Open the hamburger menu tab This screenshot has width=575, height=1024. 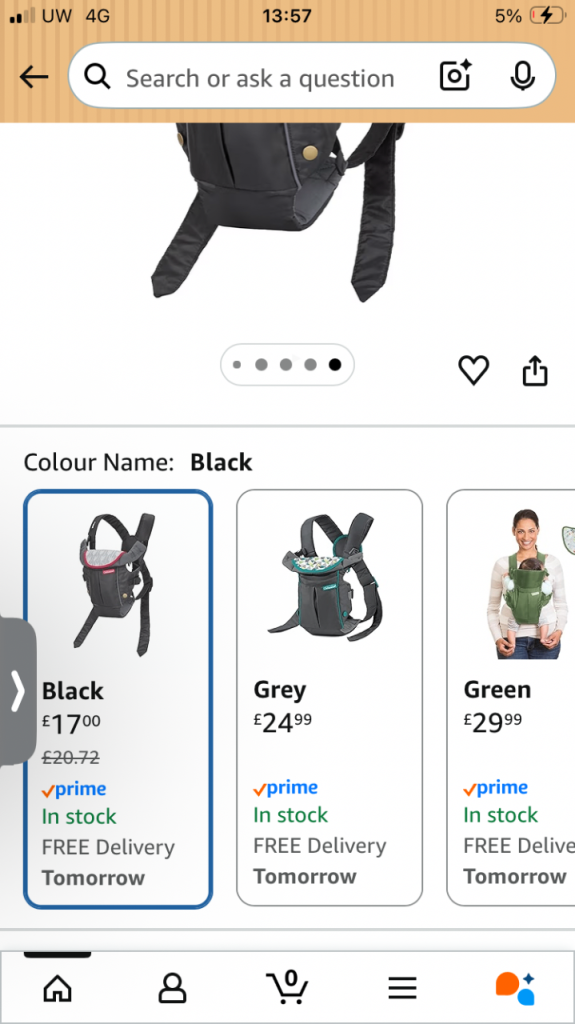pyautogui.click(x=402, y=987)
